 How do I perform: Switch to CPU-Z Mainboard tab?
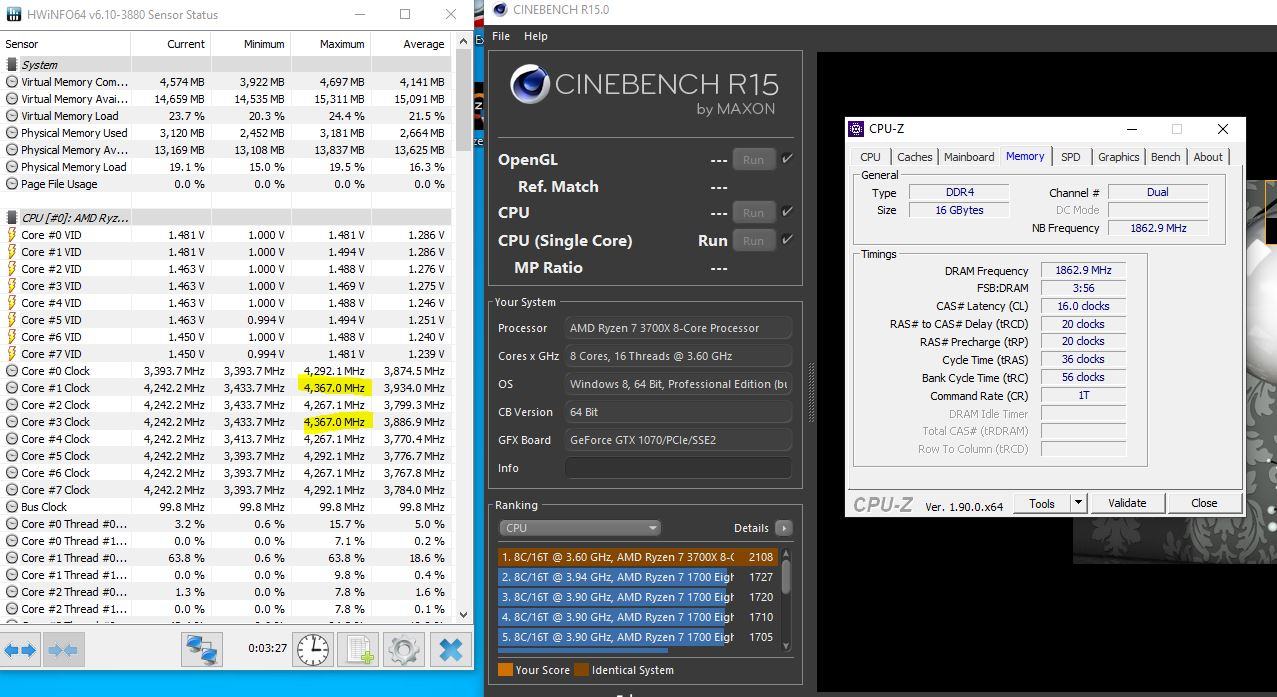pyautogui.click(x=969, y=157)
